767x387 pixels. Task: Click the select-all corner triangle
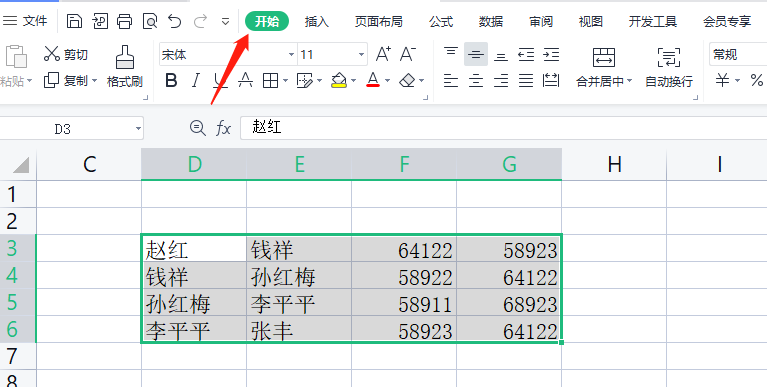pos(21,165)
